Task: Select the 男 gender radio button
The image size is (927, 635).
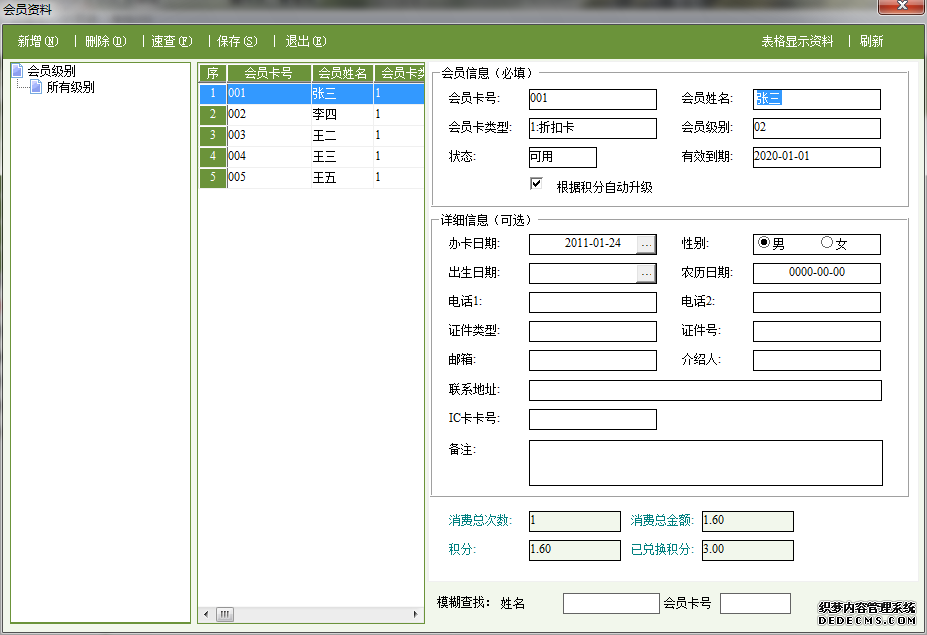Action: click(765, 243)
